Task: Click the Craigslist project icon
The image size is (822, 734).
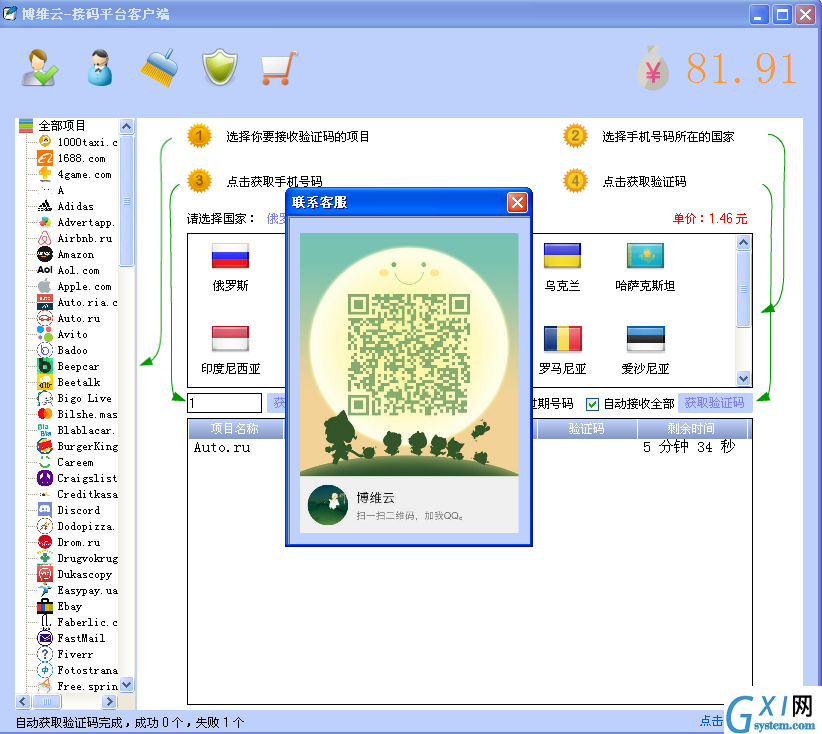Action: coord(45,478)
